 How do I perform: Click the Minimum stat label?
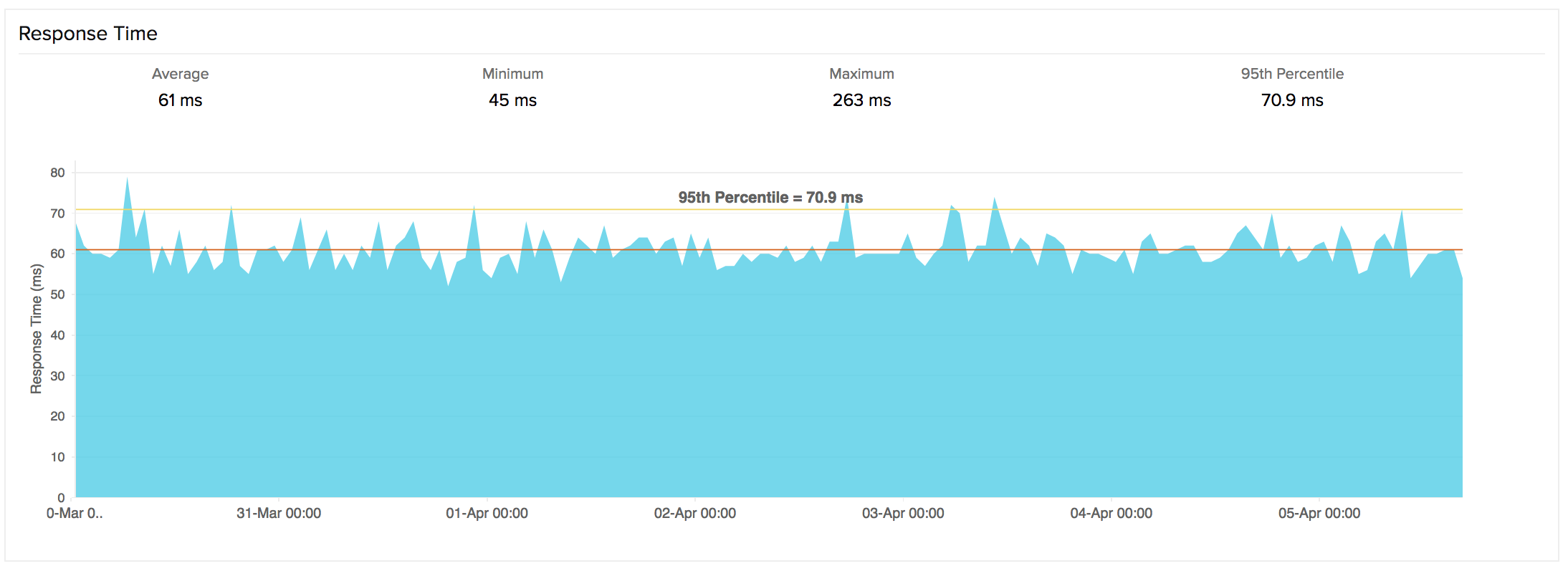coord(512,74)
